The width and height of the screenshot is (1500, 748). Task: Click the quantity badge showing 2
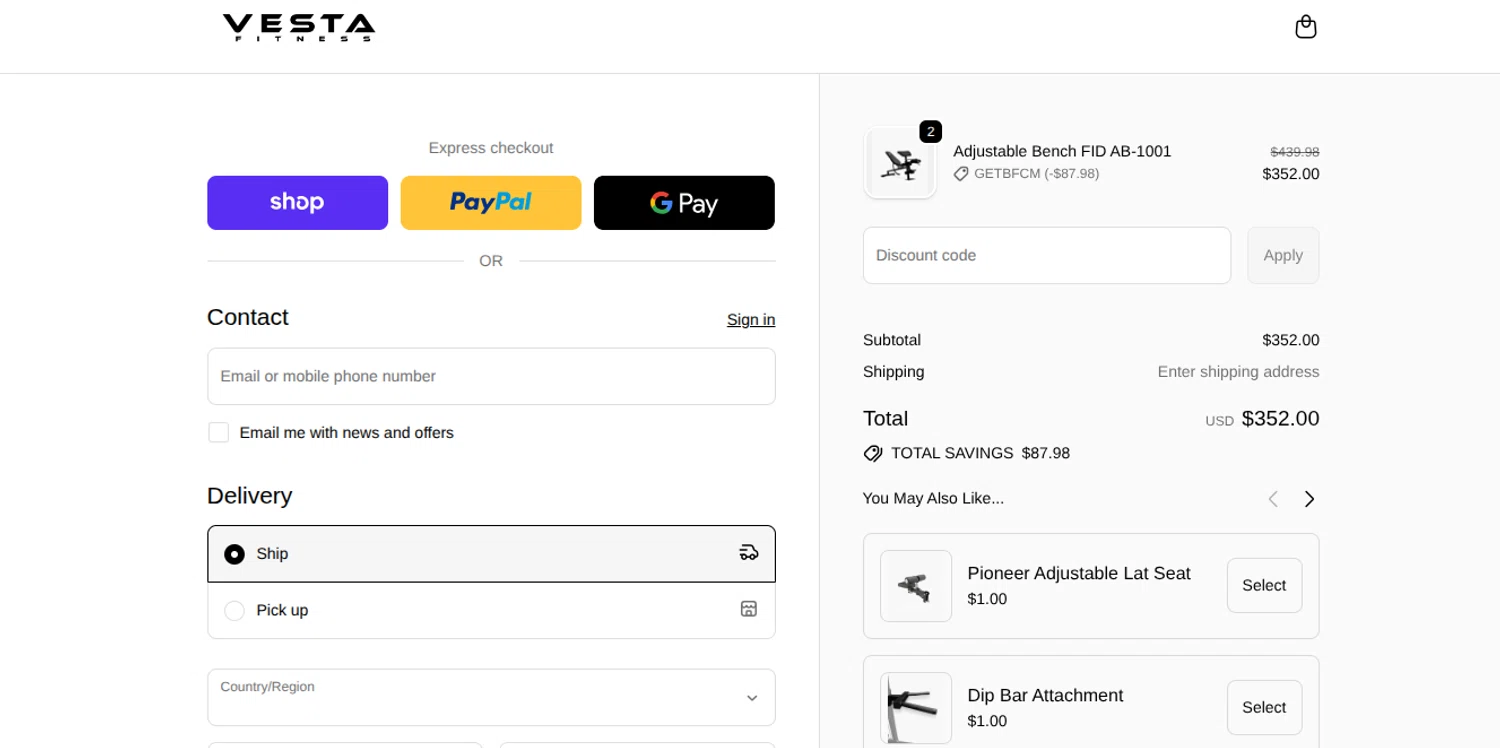[930, 132]
